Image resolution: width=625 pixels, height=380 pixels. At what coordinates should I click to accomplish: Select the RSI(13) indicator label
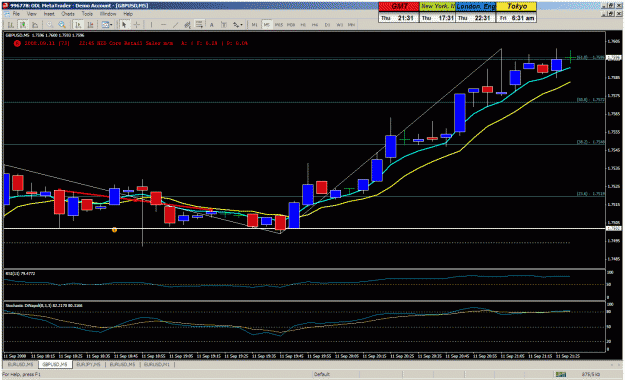pyautogui.click(x=20, y=273)
